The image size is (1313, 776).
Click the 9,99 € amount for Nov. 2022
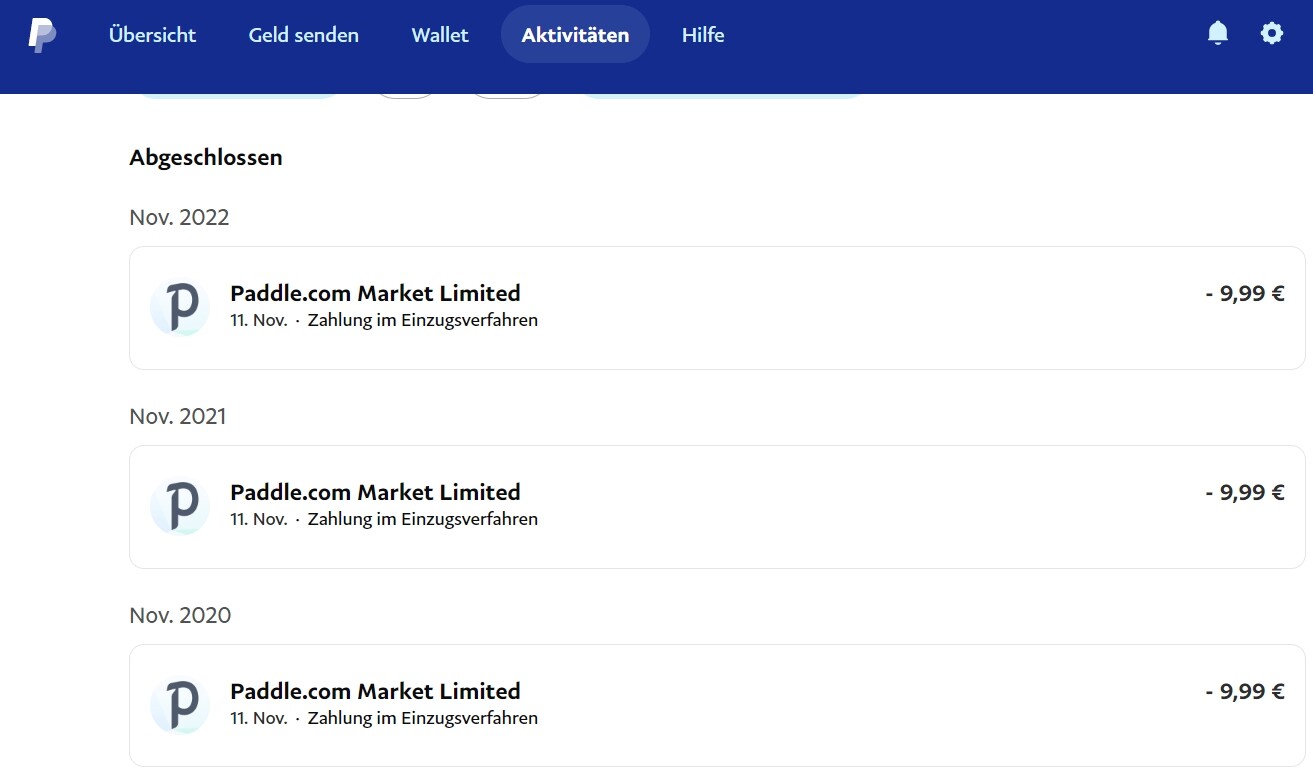tap(1245, 294)
